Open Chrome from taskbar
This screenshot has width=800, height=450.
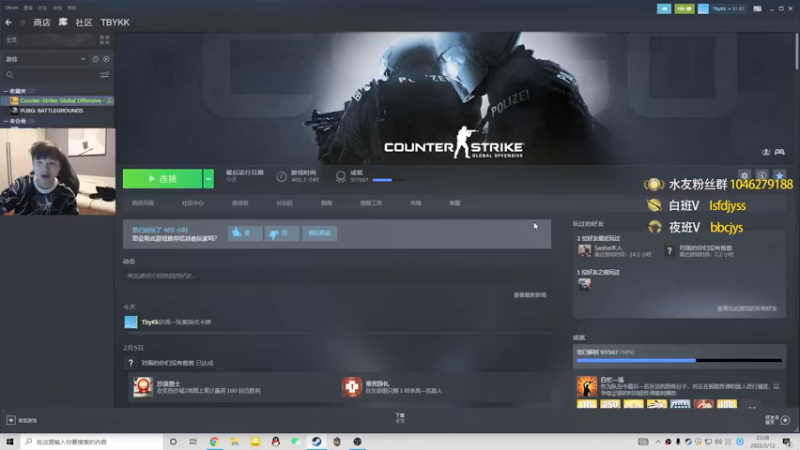click(214, 441)
